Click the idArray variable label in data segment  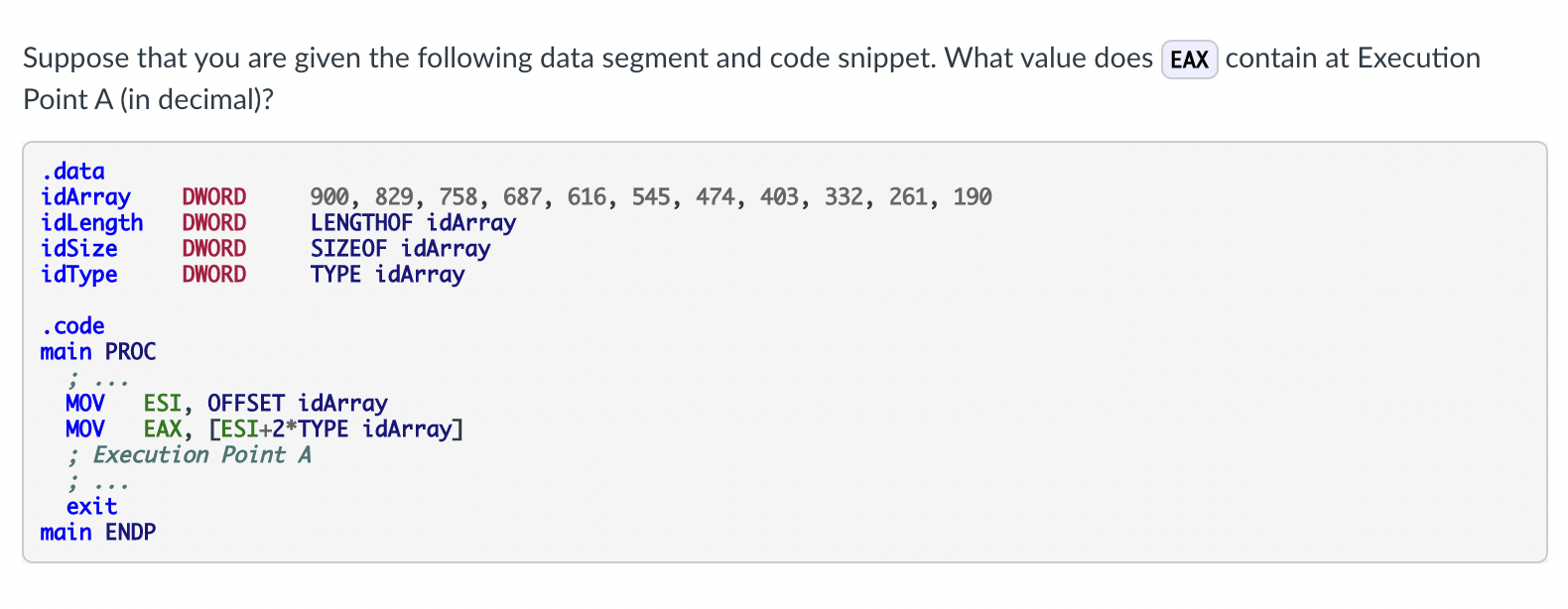85,197
